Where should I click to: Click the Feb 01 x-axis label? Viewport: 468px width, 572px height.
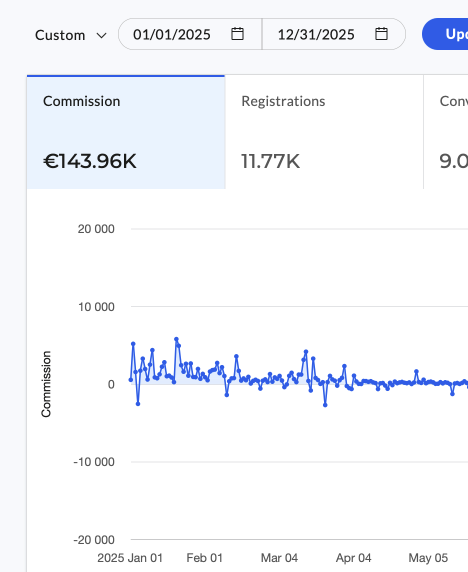pos(204,558)
